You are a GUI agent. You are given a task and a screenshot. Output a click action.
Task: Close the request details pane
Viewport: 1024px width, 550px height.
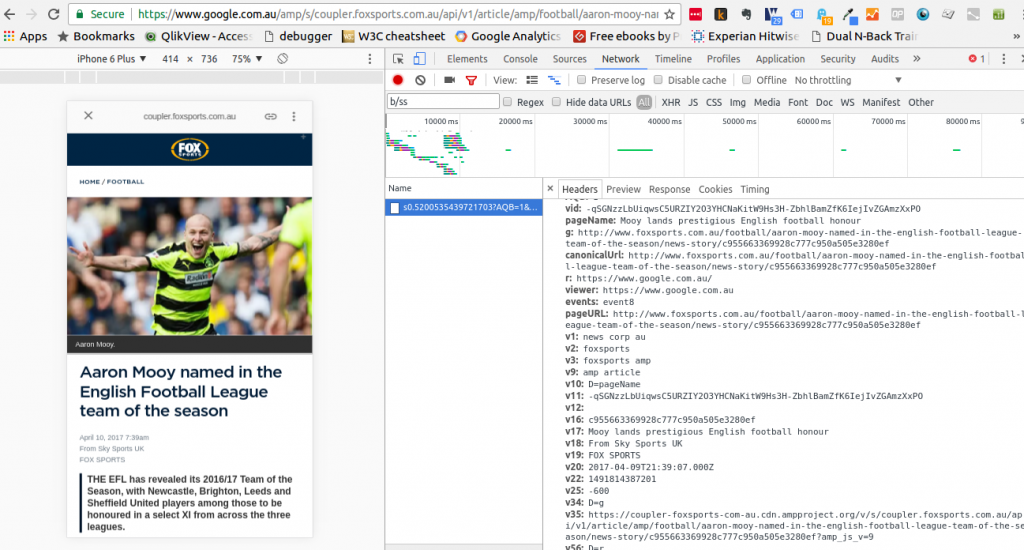click(550, 188)
